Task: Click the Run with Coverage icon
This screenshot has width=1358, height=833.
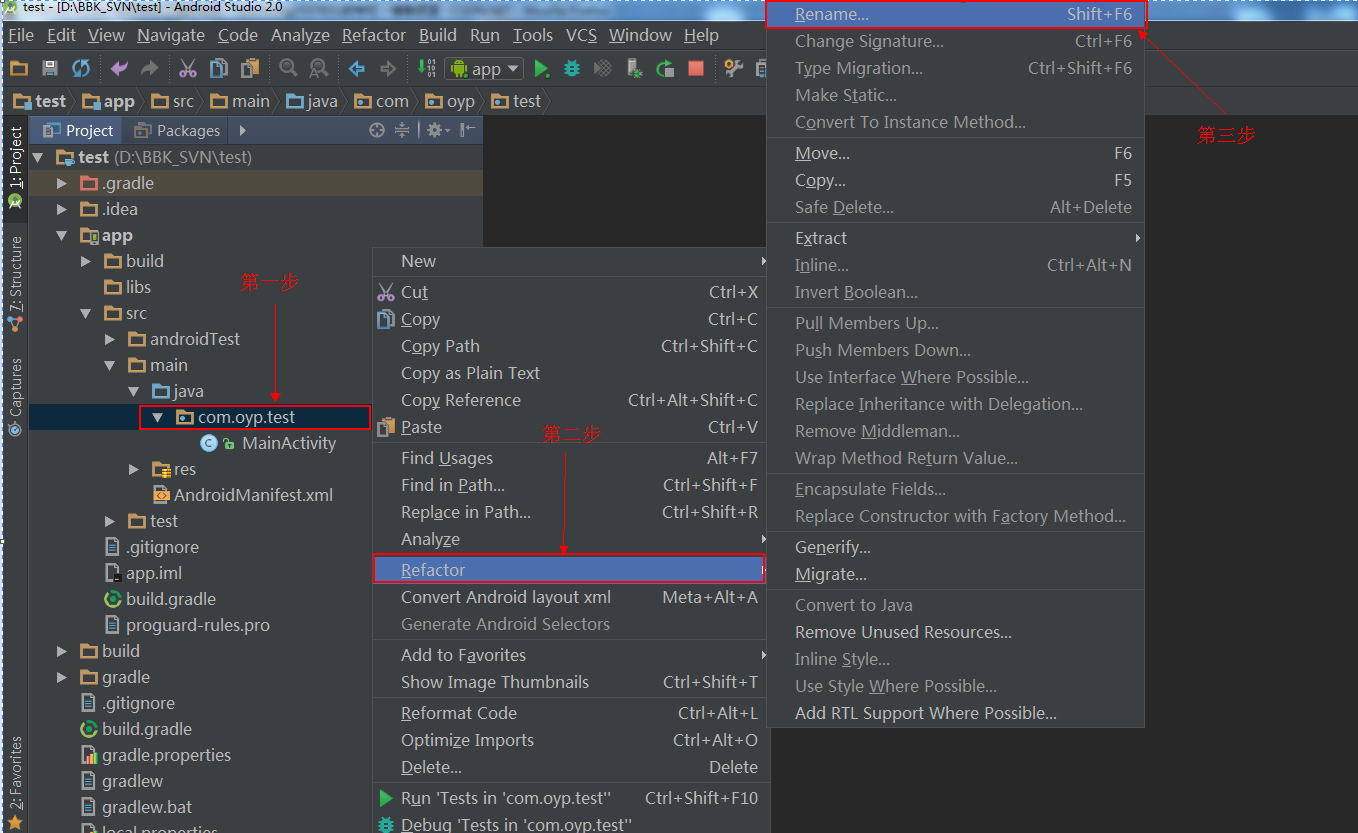Action: click(603, 68)
